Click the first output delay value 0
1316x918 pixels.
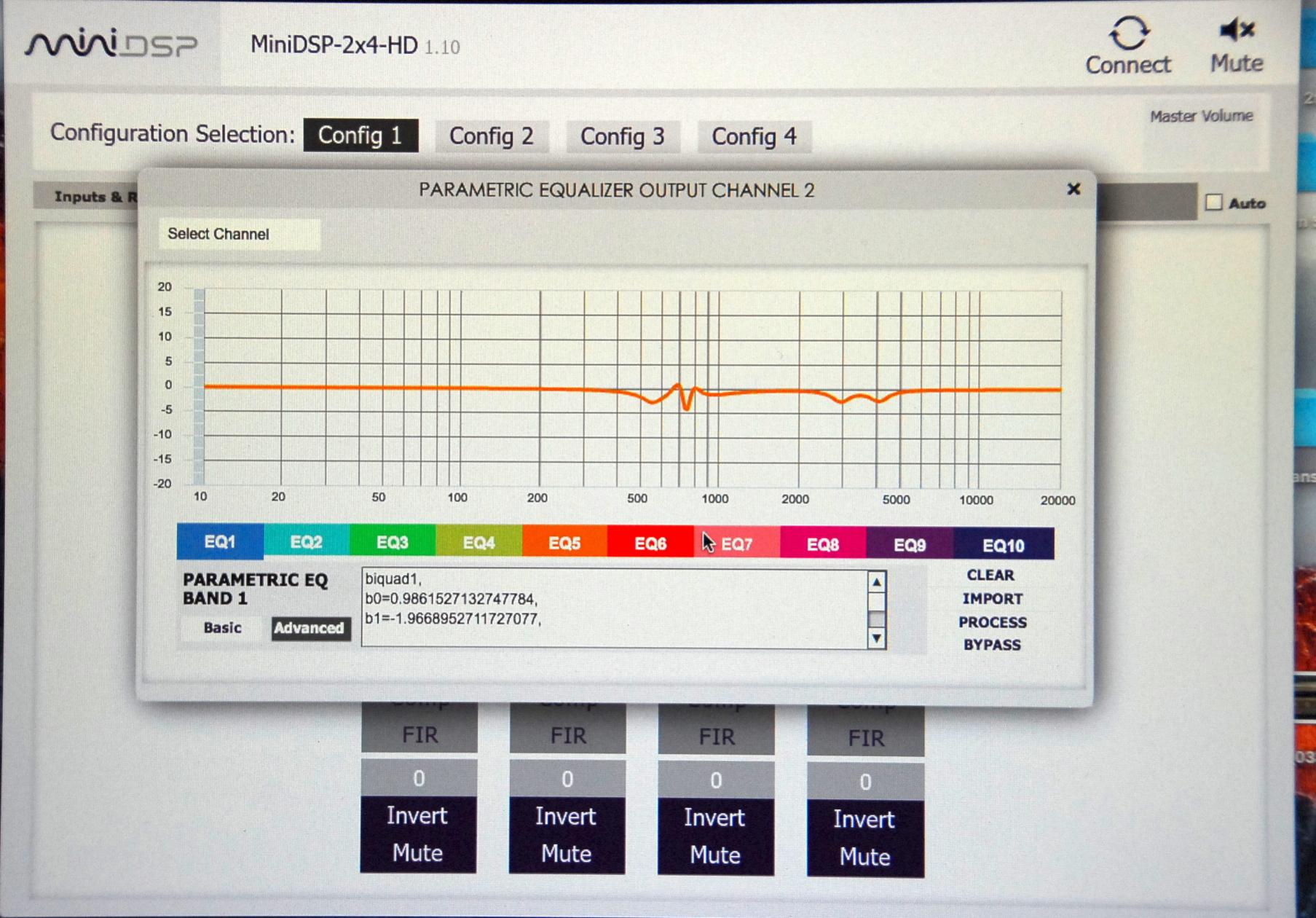point(419,778)
